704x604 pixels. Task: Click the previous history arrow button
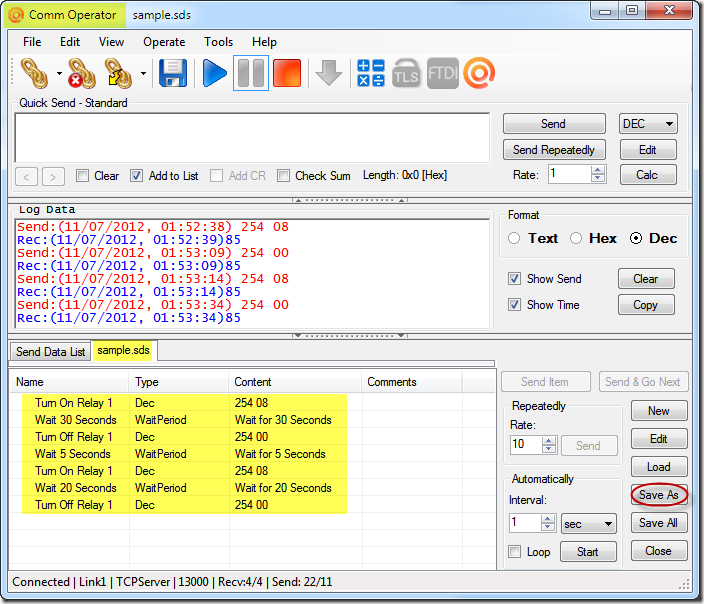click(26, 176)
